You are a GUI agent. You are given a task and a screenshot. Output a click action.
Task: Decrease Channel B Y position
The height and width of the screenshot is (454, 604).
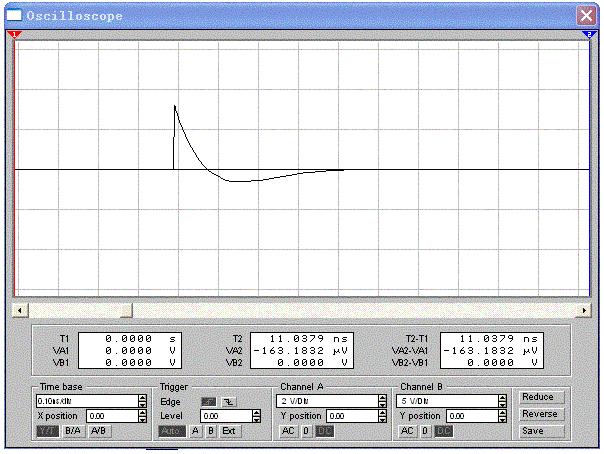click(503, 419)
